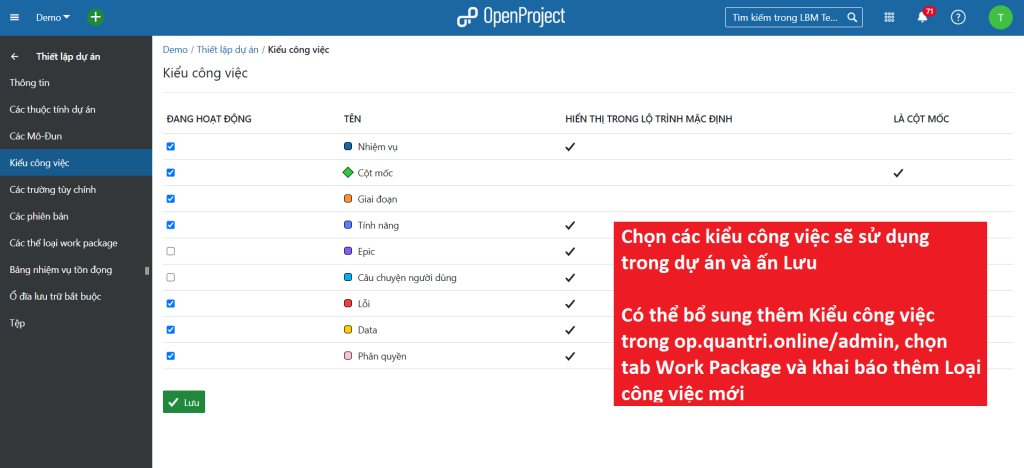Select Các phiên bản in sidebar

point(39,216)
